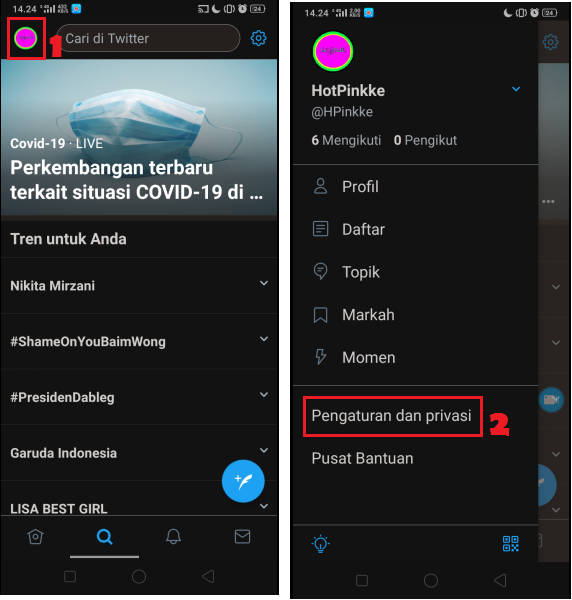Expand account switcher arrow beside HotPinkke

[516, 89]
